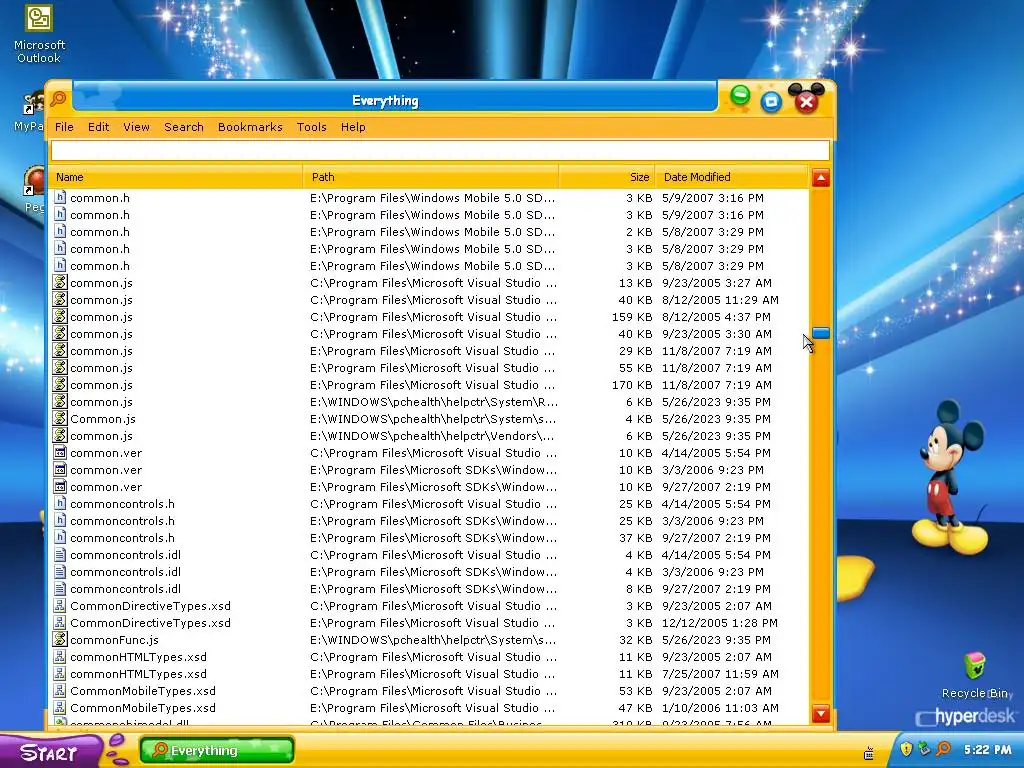Viewport: 1024px width, 768px height.
Task: Click the icon of commoncontrols.idl dated 3/3/2006
Action: coord(60,571)
